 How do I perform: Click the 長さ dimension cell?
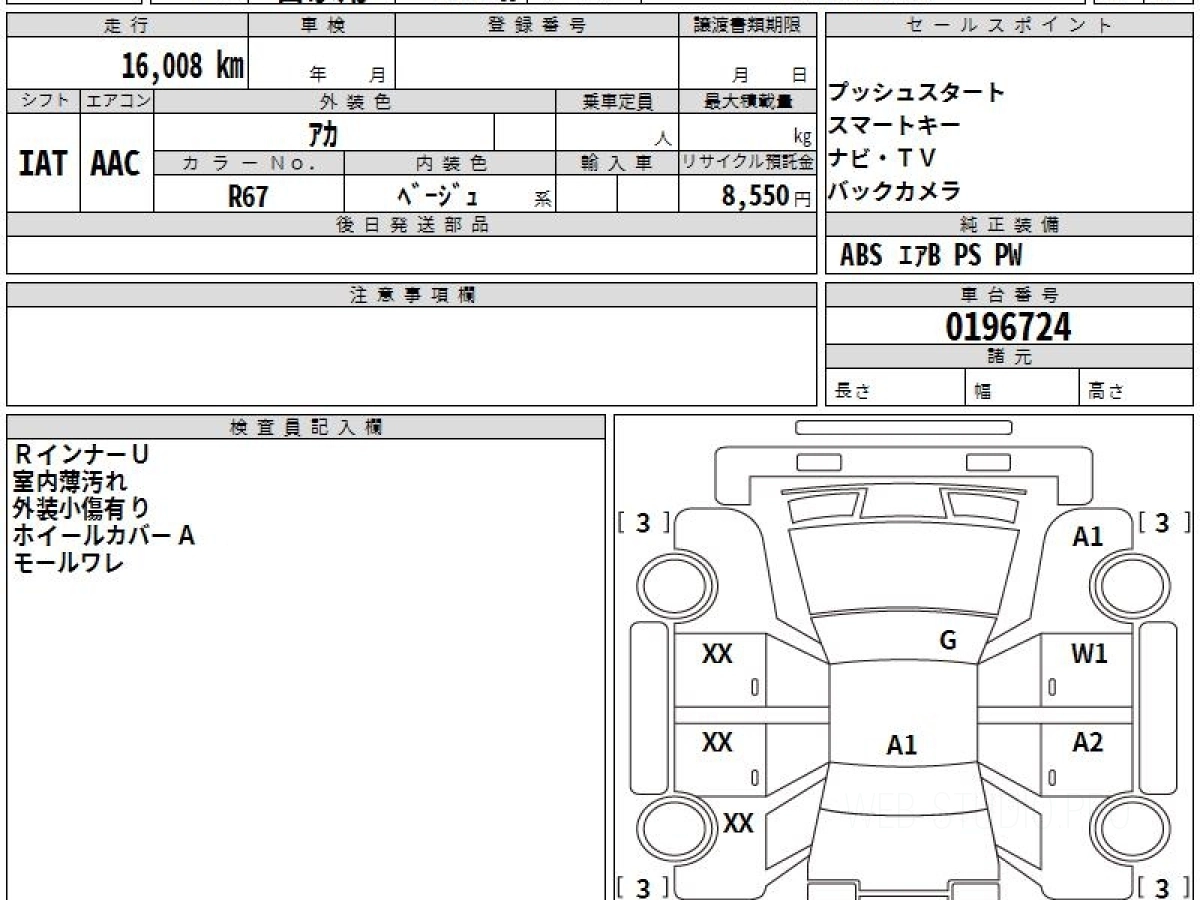[896, 388]
